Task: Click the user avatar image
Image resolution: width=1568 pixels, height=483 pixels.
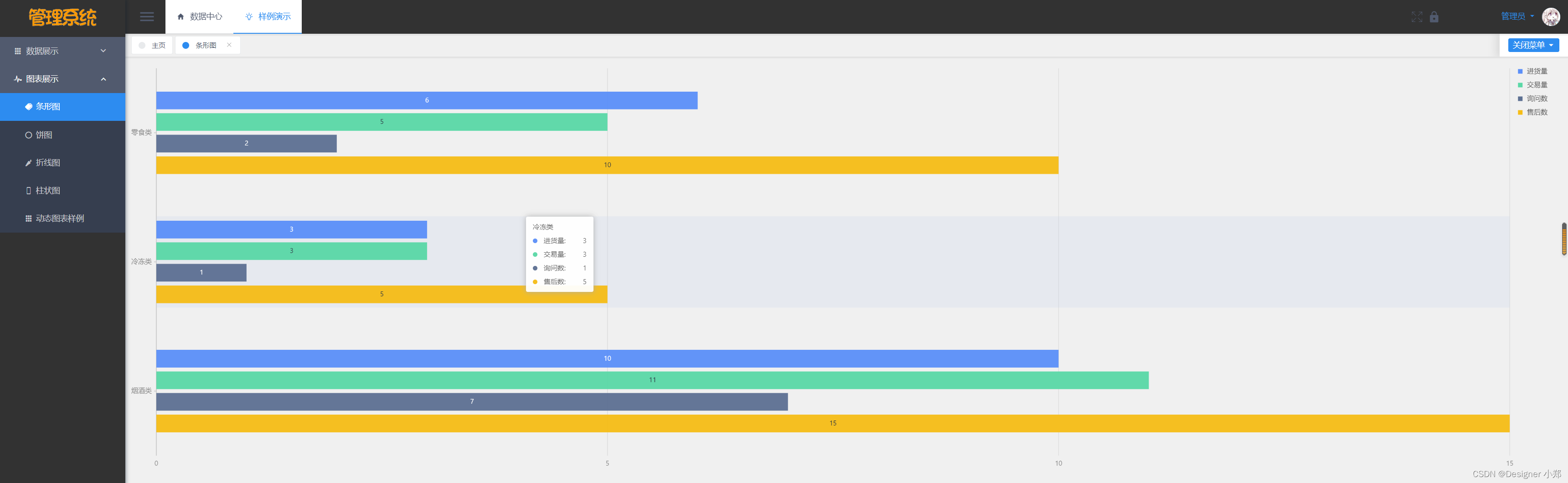Action: (x=1550, y=16)
